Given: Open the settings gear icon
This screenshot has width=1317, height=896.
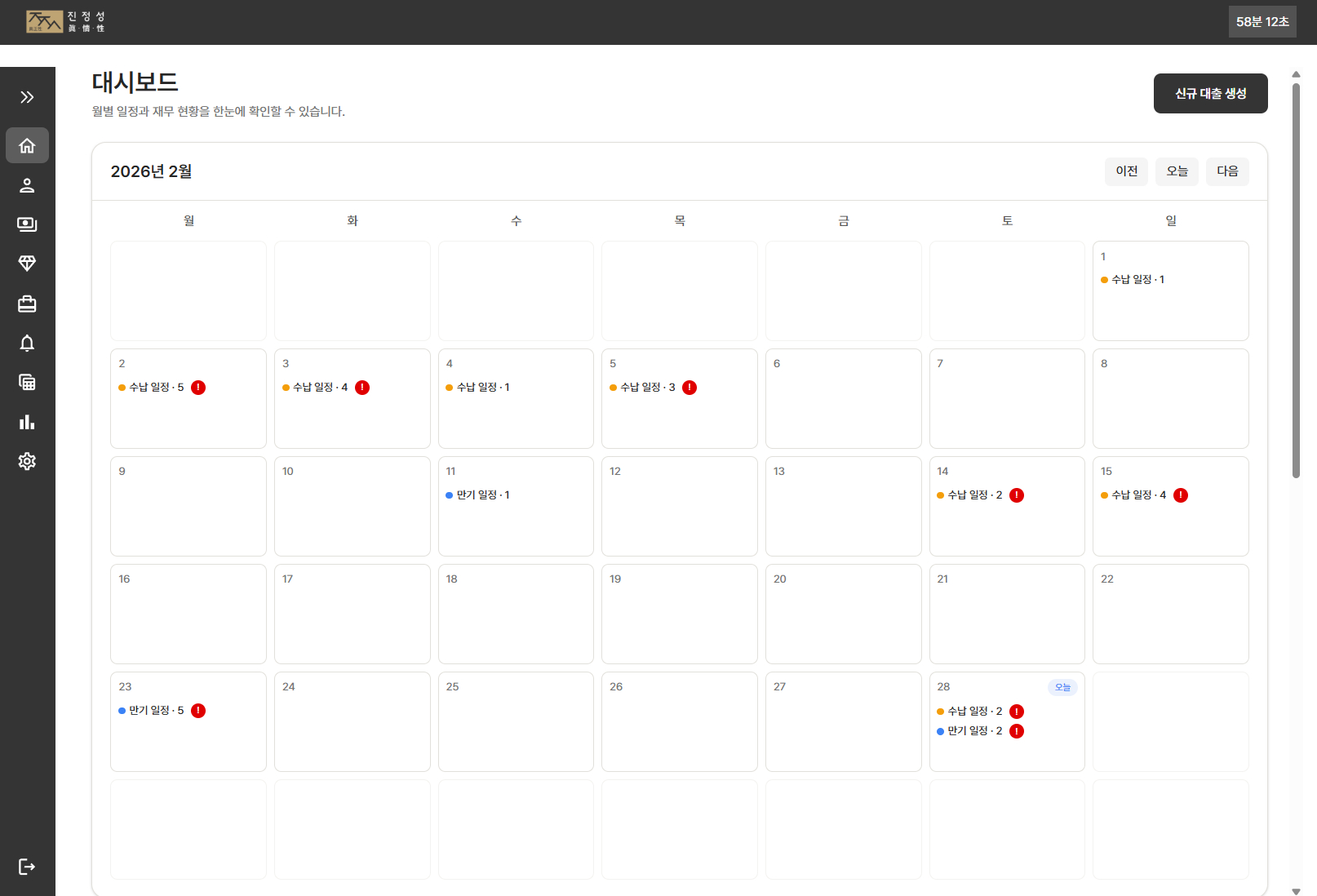Looking at the screenshot, I should 27,461.
